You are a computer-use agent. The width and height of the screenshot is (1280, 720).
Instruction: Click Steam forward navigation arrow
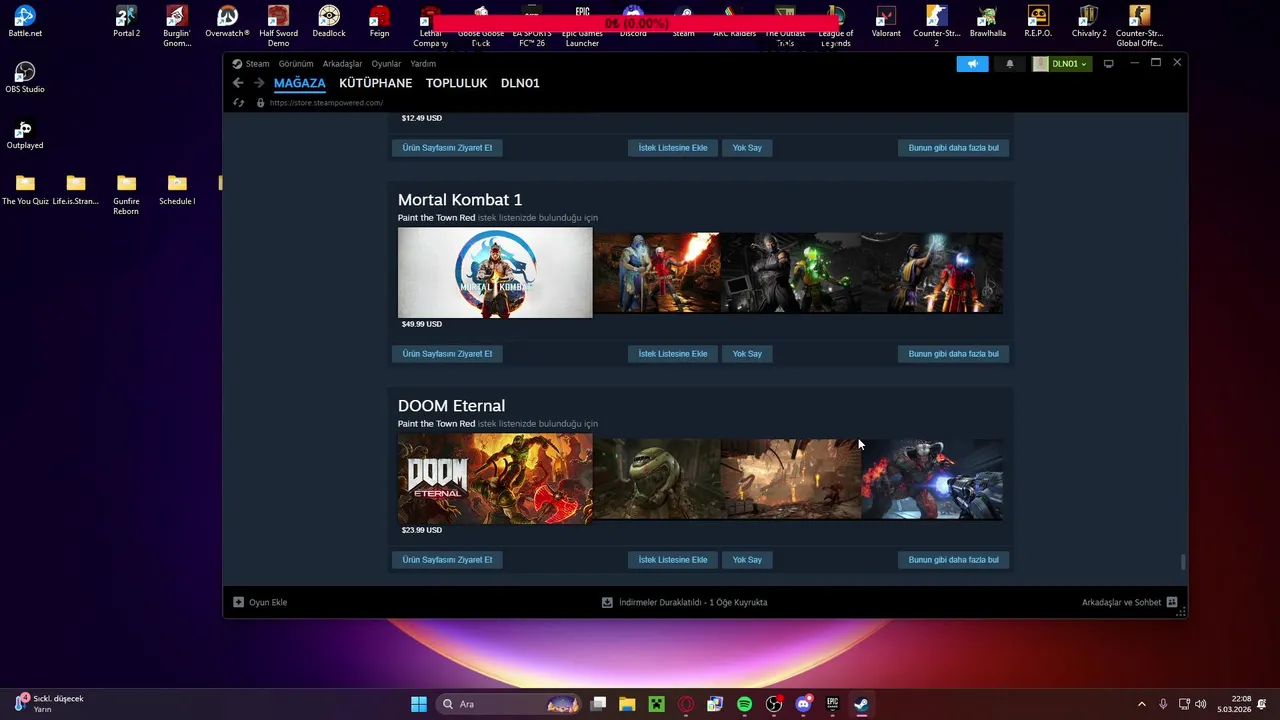point(259,83)
